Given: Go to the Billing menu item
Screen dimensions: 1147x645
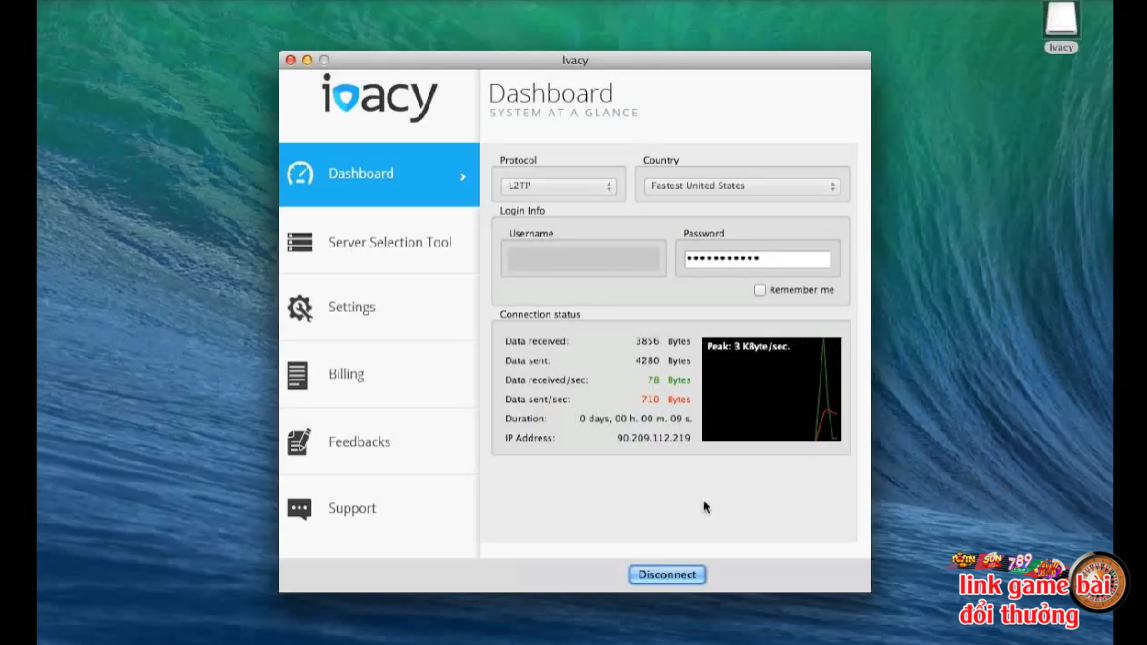Looking at the screenshot, I should (379, 374).
